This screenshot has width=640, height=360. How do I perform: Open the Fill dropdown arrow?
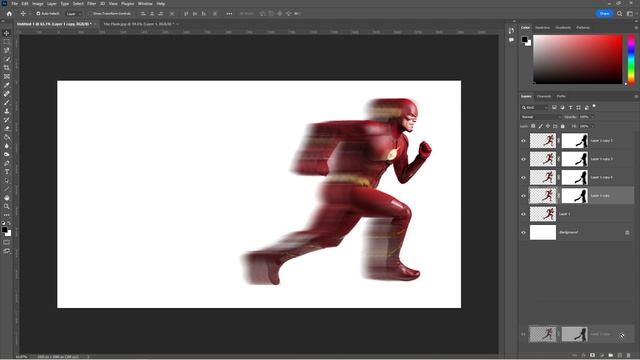[592, 126]
